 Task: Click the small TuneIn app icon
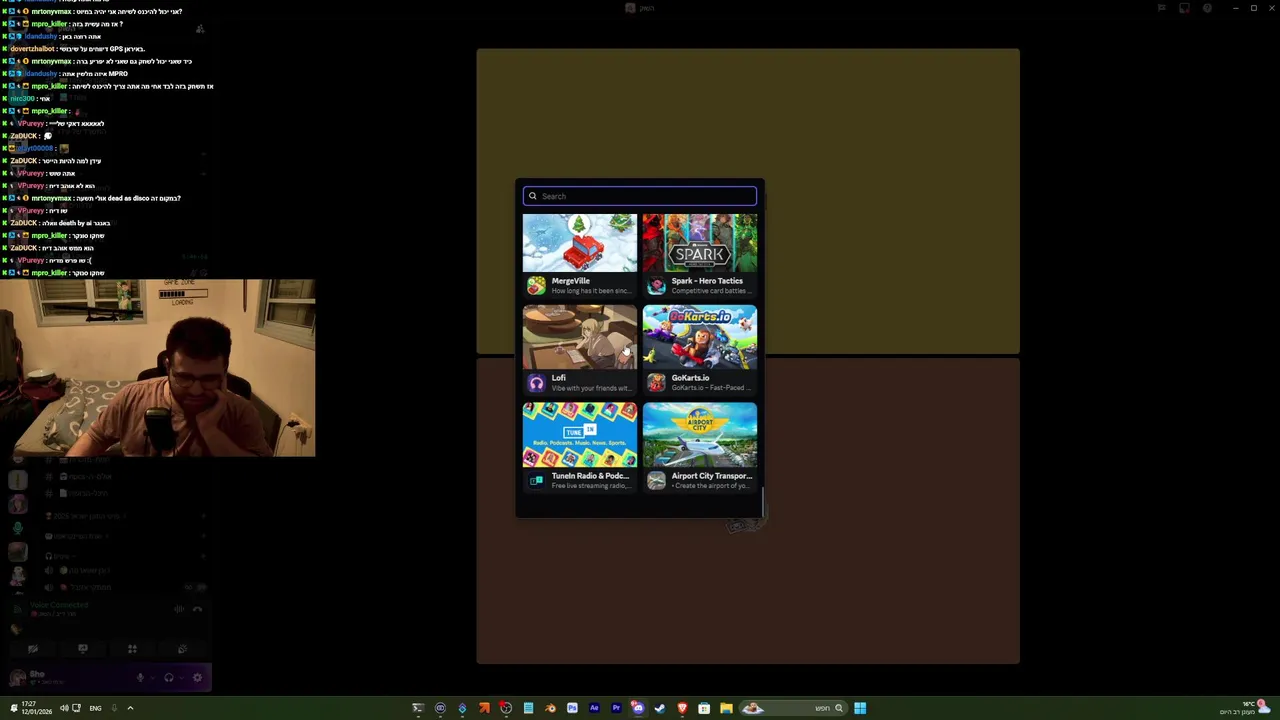point(537,481)
